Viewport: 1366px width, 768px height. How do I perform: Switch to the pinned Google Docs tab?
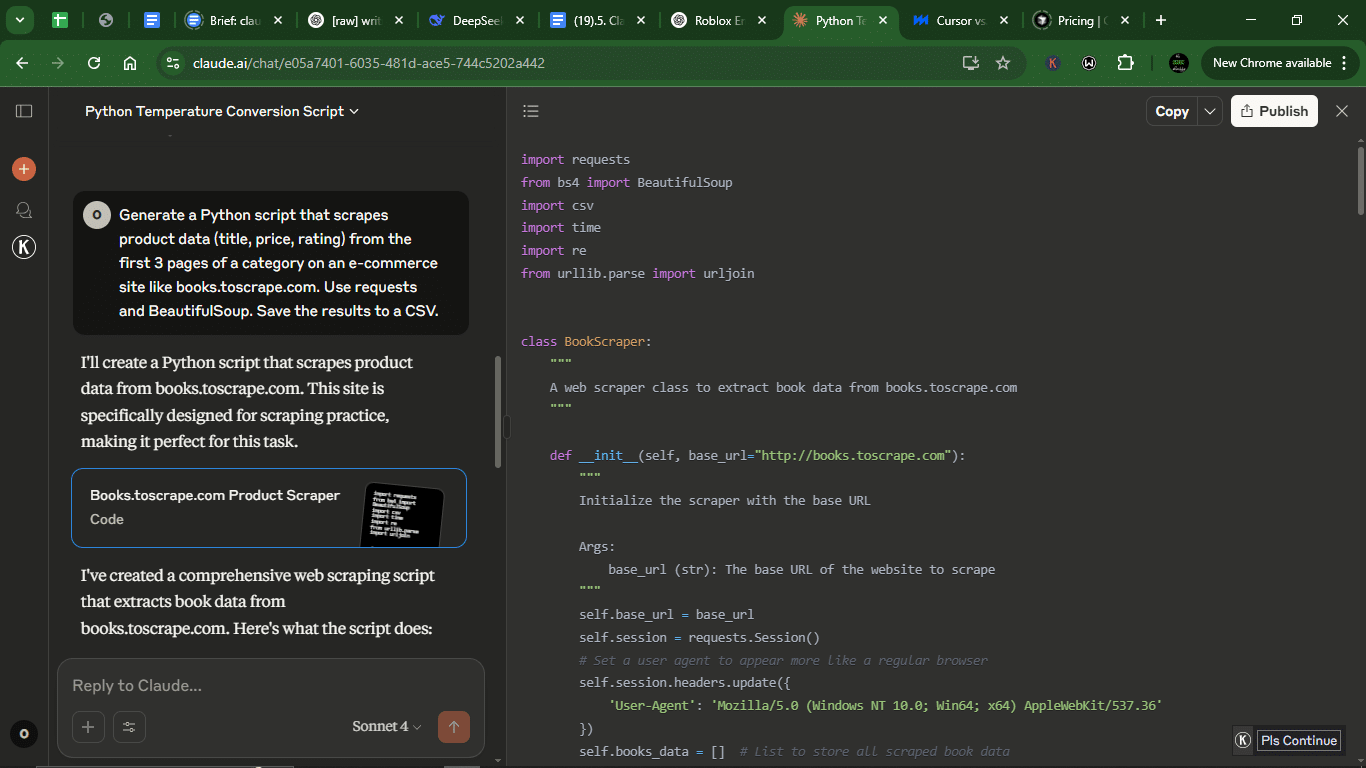tap(152, 20)
